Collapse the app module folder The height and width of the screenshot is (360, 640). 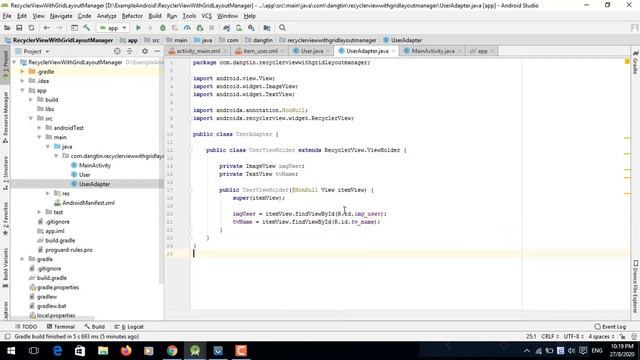(x=22, y=90)
